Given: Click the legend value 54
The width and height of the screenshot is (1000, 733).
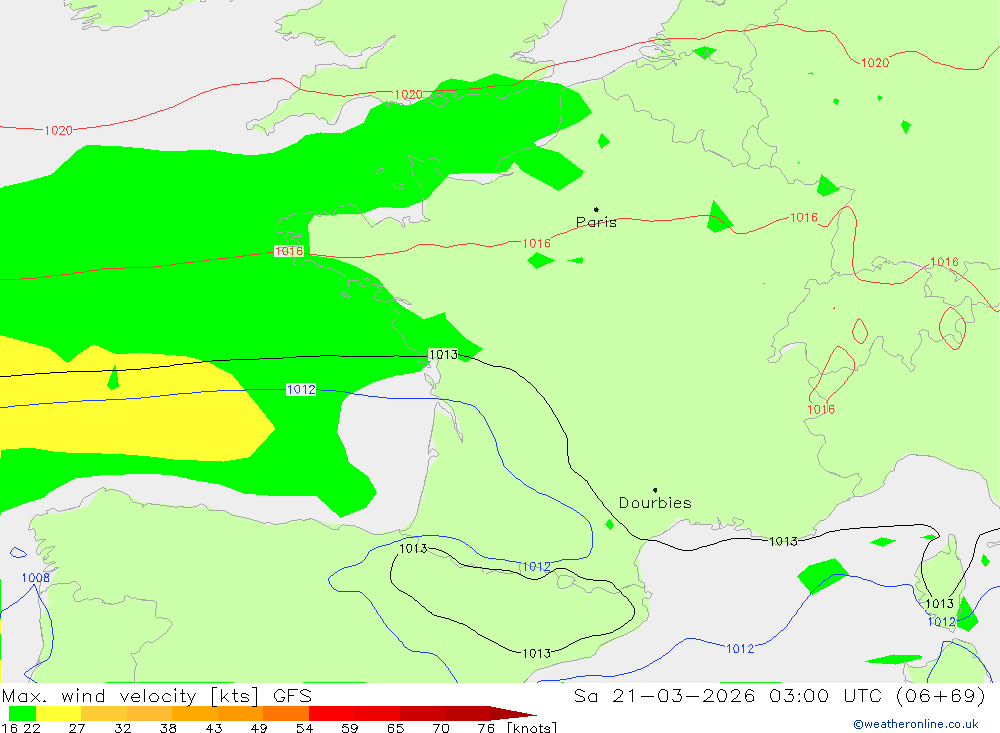Looking at the screenshot, I should pos(304,728).
